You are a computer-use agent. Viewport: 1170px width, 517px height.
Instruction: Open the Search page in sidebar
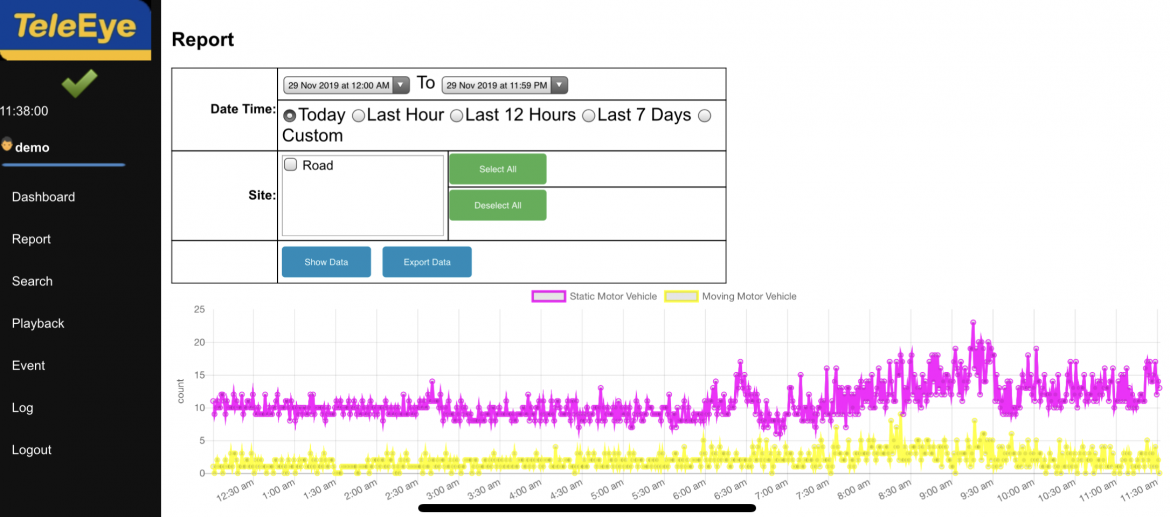pos(32,281)
